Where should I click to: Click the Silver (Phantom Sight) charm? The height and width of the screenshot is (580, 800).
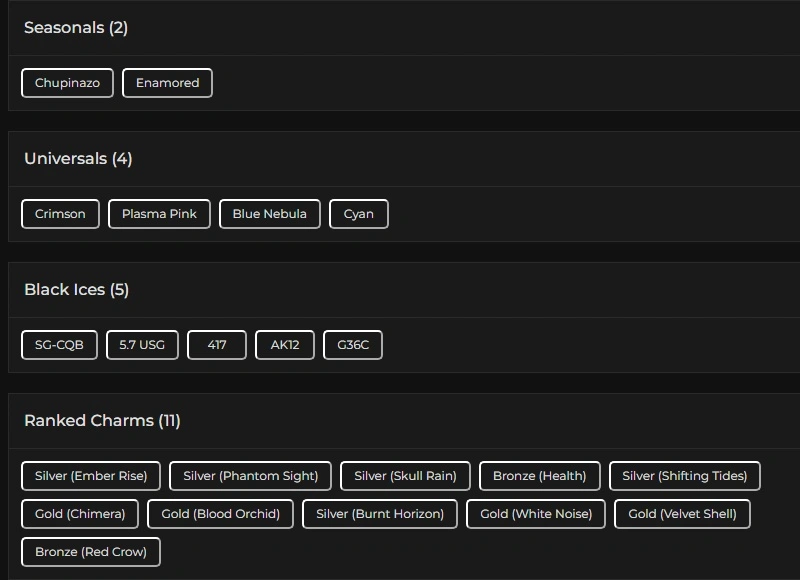tap(250, 476)
